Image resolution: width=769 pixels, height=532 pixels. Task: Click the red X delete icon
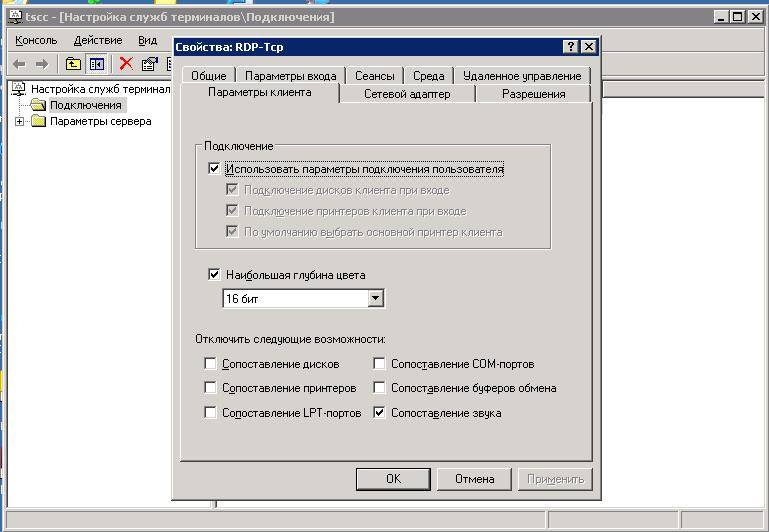[x=126, y=64]
